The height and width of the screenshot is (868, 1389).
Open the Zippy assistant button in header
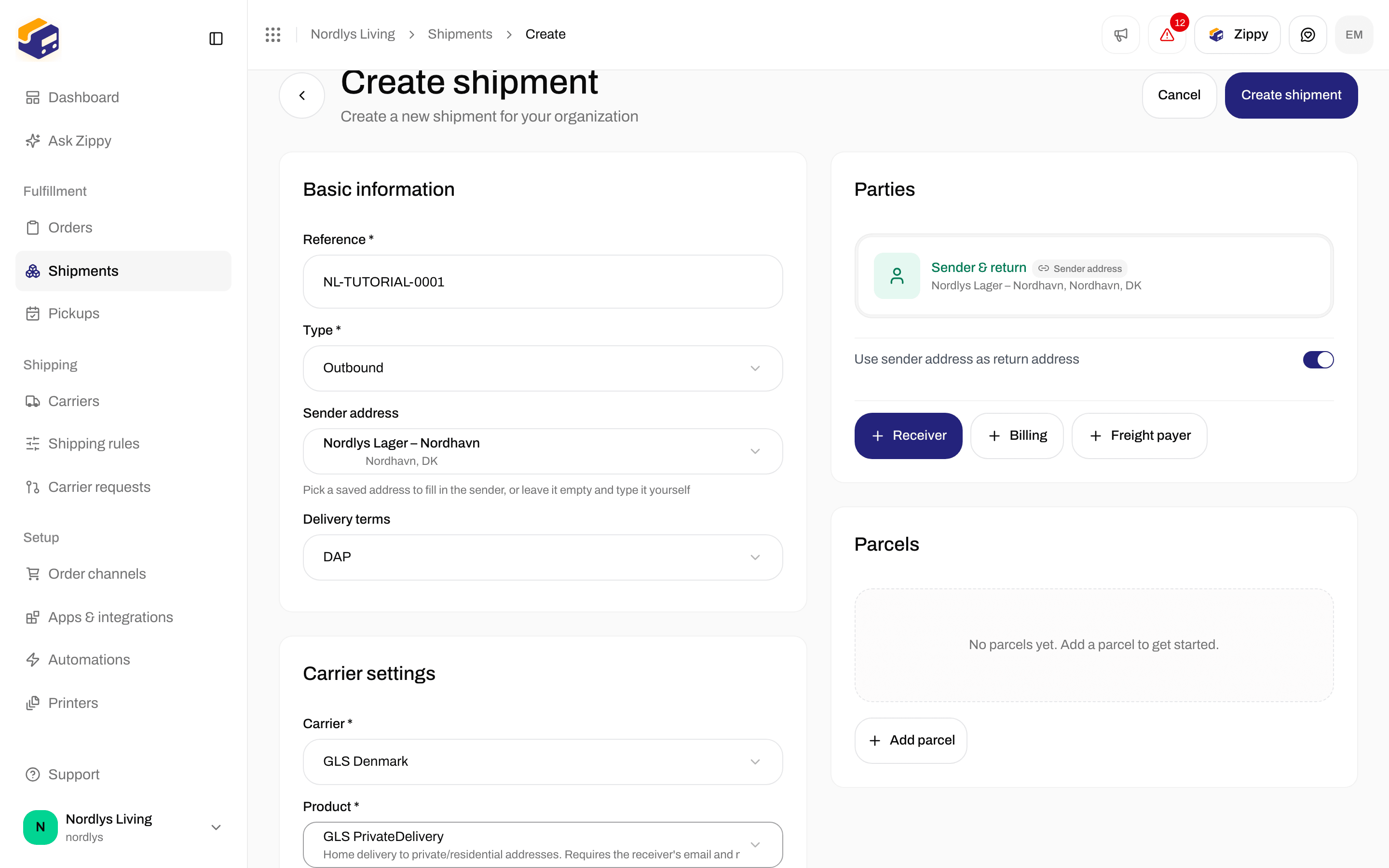pos(1237,34)
